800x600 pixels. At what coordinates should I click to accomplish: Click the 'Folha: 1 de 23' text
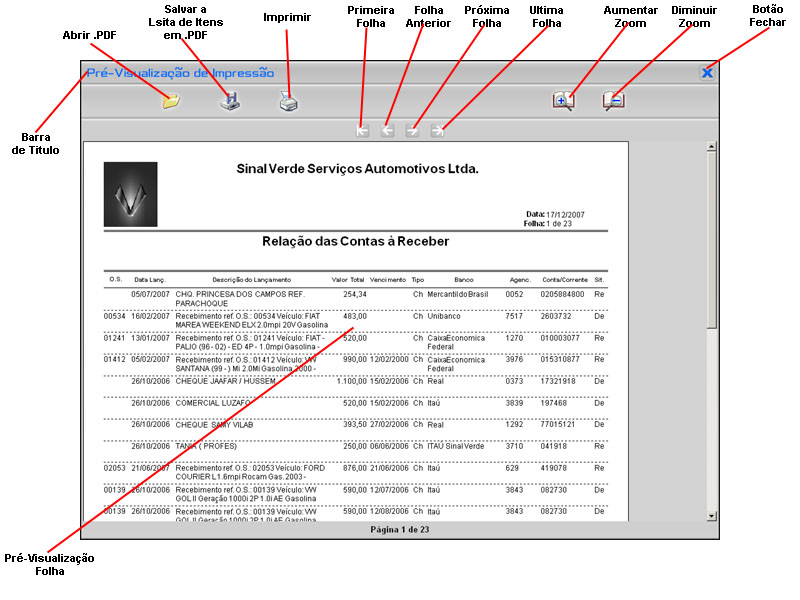tap(547, 223)
